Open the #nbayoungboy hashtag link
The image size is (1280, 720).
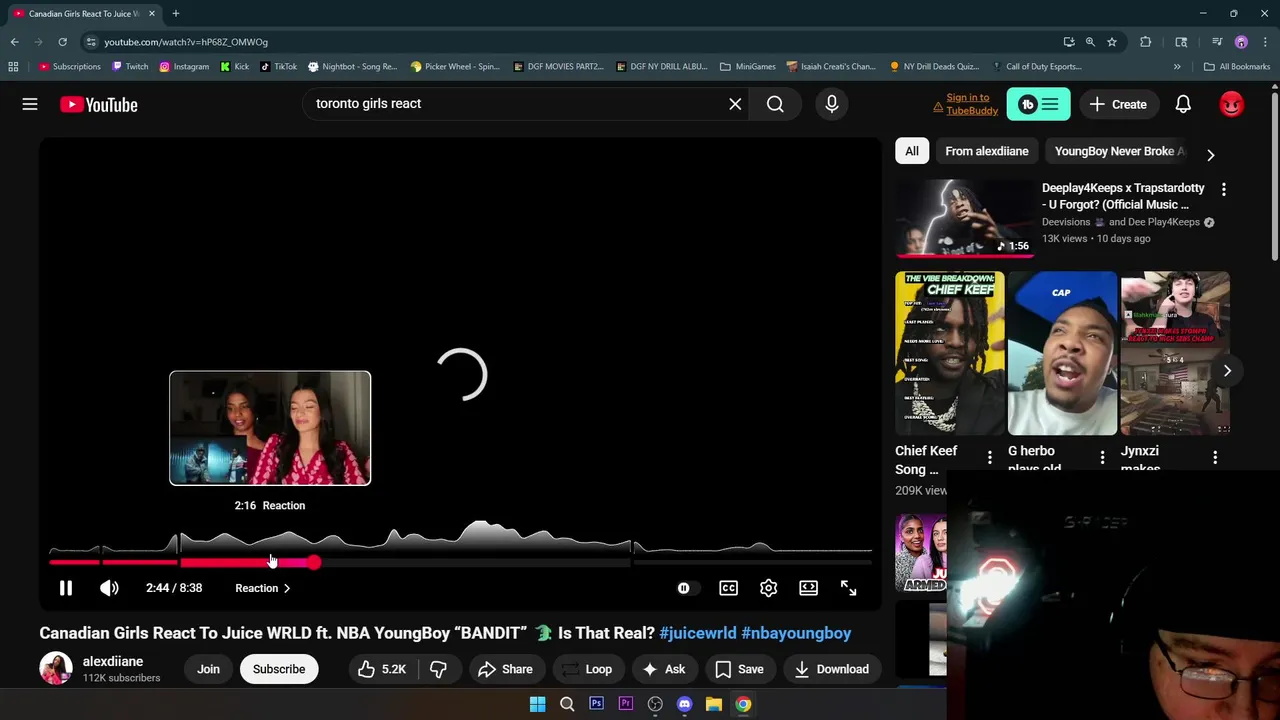pos(796,633)
